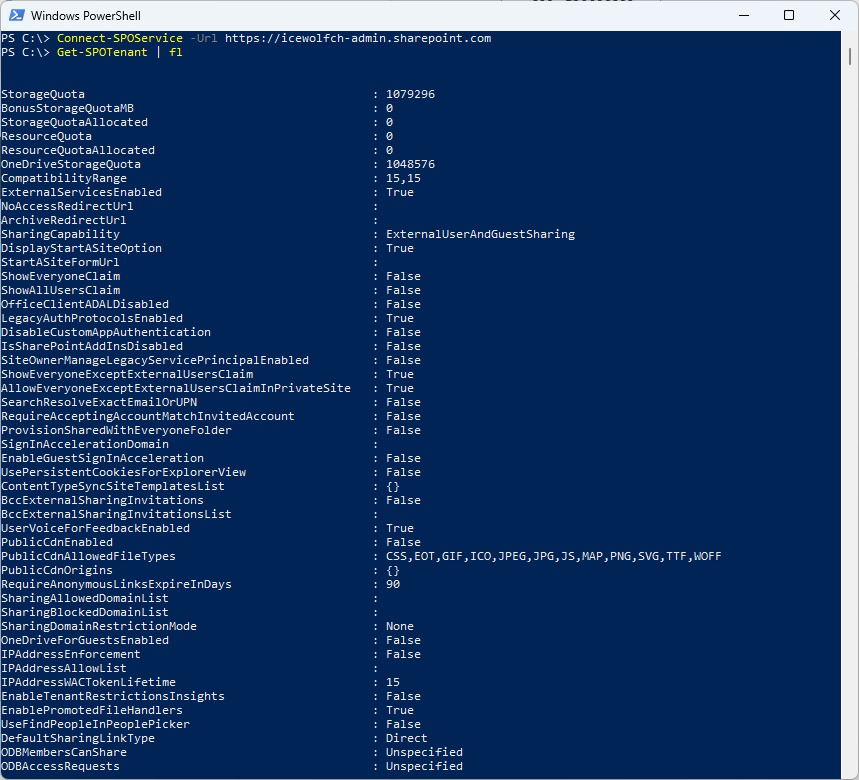Click the LegacyAuthProtocolsEnabled property name
859x780 pixels.
tap(92, 318)
